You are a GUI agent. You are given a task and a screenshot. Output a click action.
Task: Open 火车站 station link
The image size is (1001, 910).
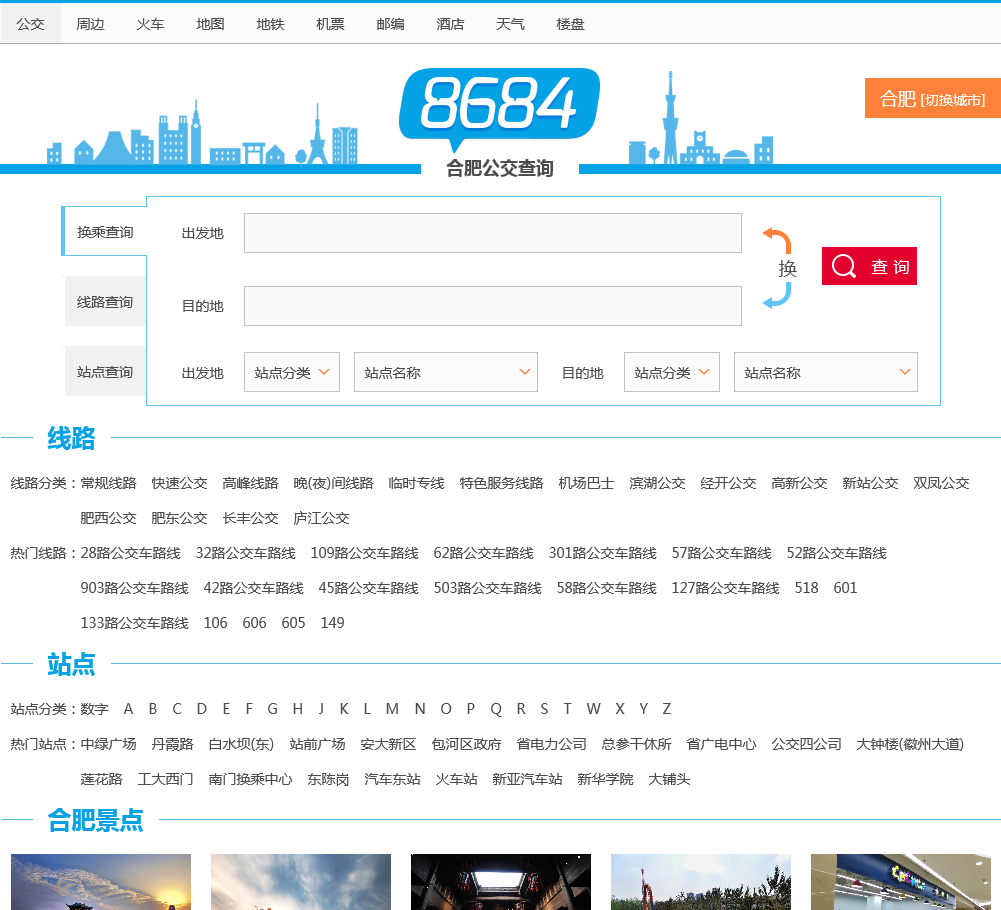point(456,779)
